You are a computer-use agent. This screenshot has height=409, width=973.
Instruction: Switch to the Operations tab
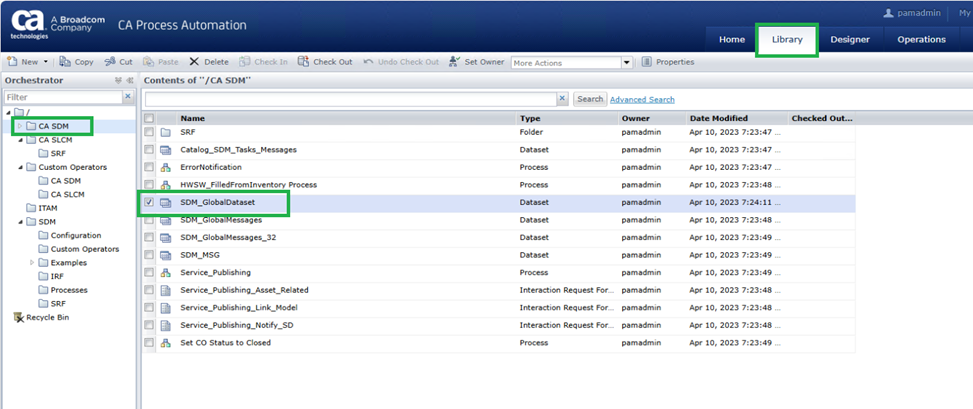921,40
